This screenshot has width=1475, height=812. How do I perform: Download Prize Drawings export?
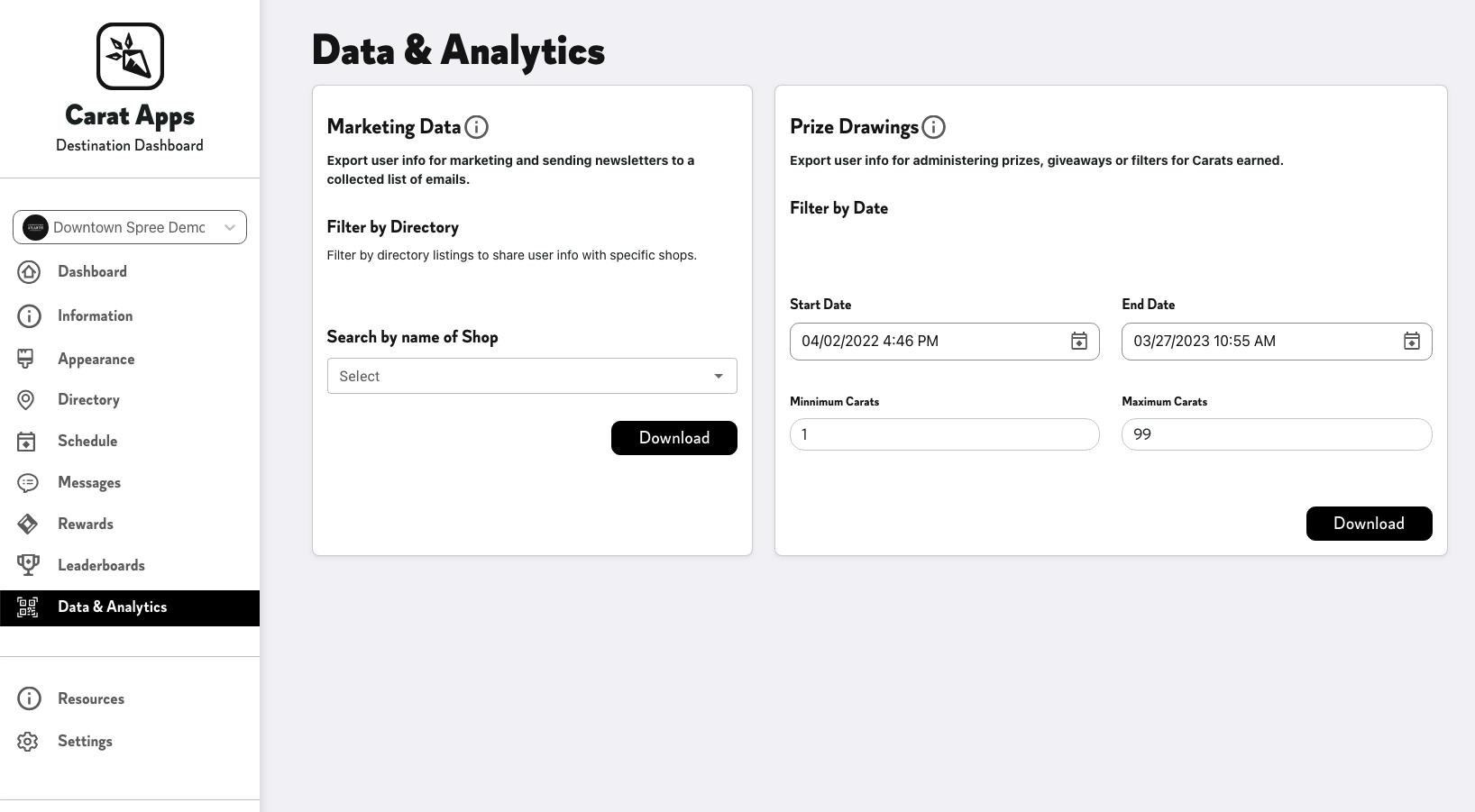click(1368, 524)
